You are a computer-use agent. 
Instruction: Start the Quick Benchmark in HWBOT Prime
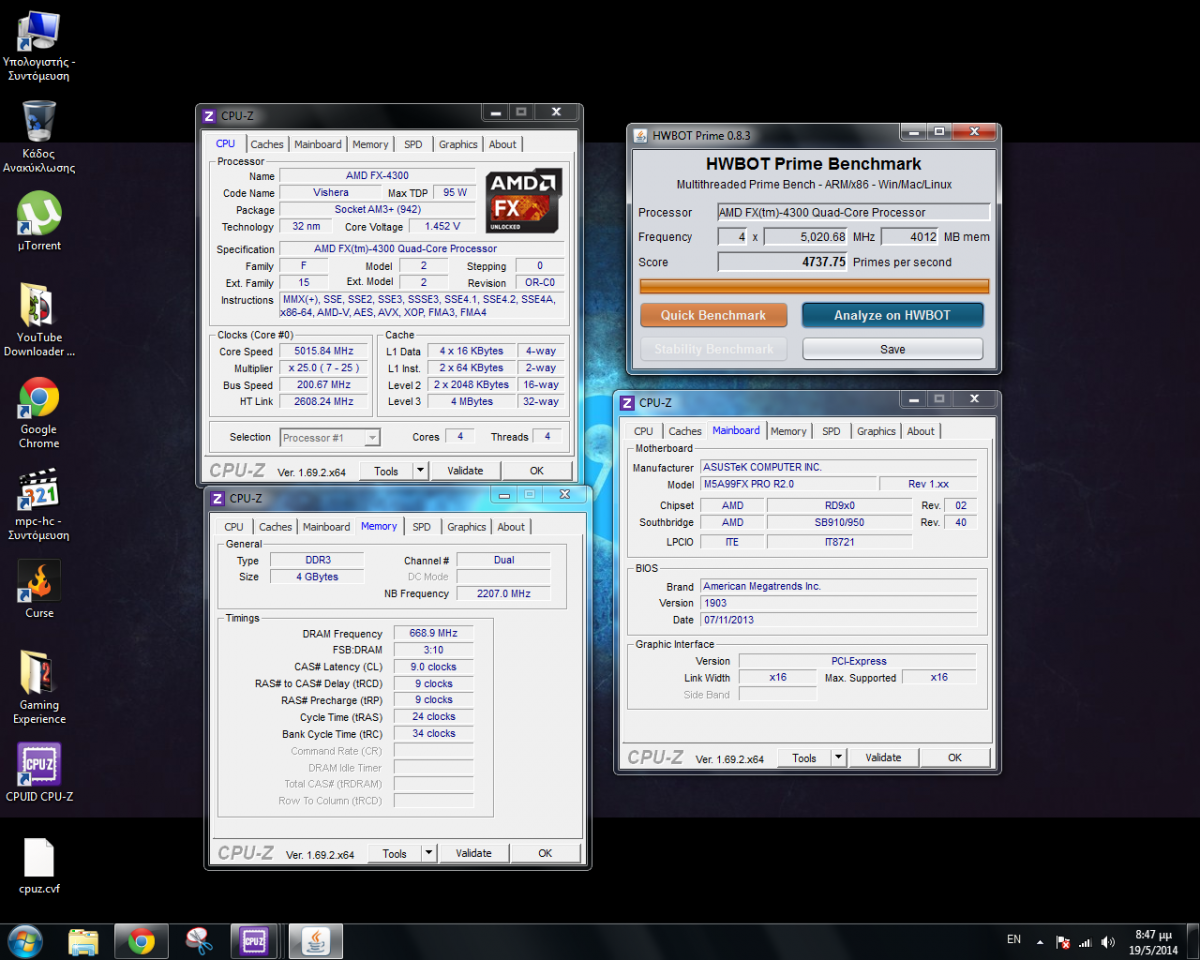(713, 315)
